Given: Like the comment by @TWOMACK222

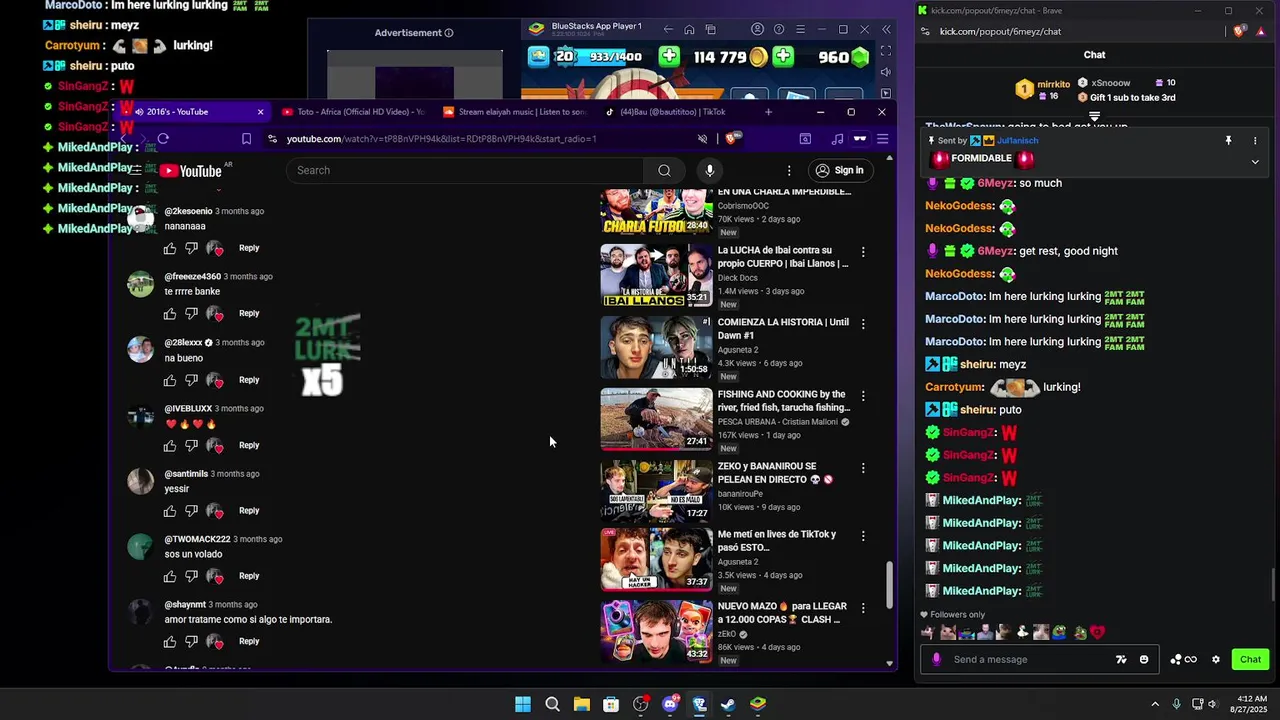Looking at the screenshot, I should [170, 577].
